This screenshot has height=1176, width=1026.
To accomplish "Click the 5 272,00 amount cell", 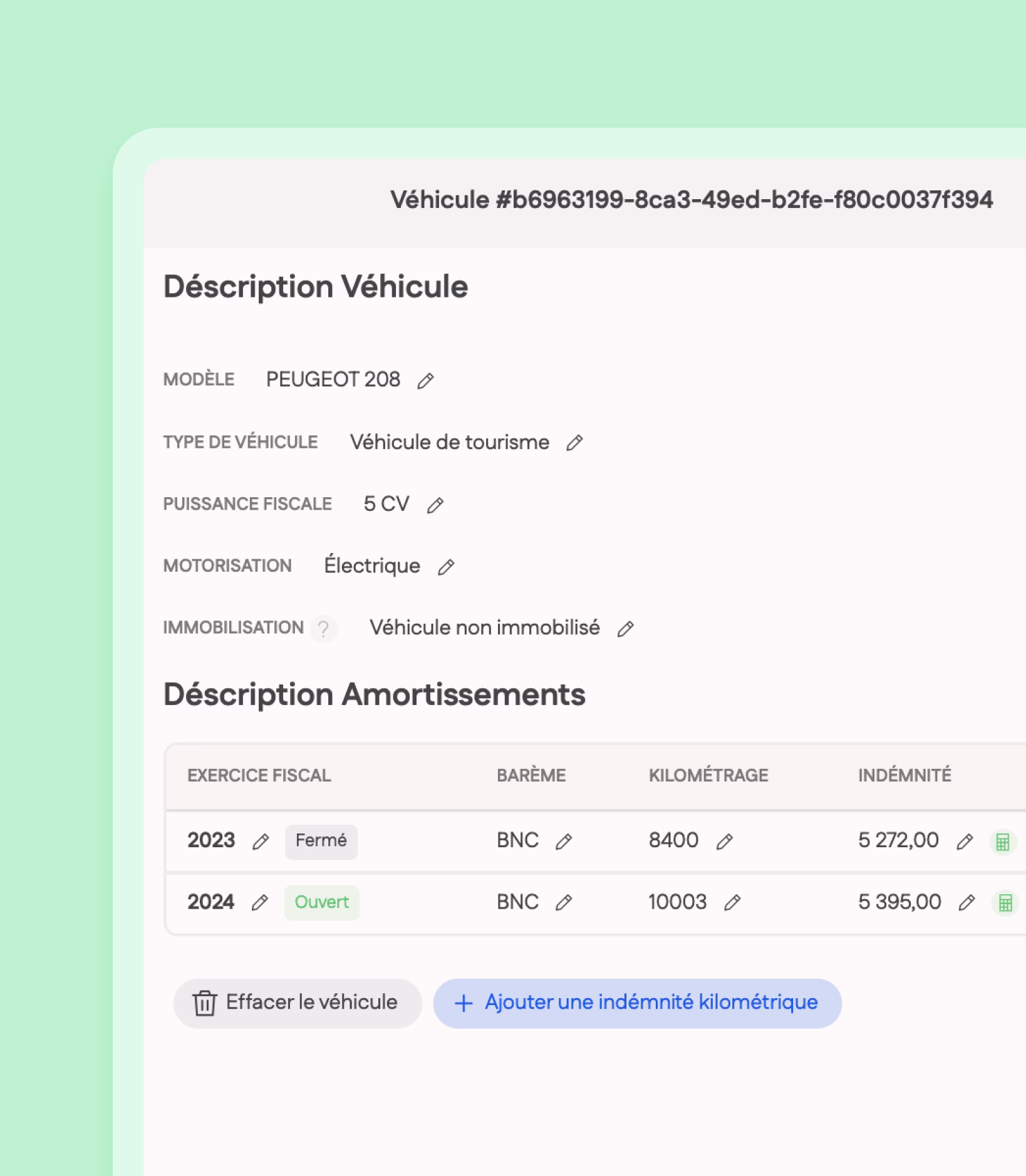I will 898,840.
